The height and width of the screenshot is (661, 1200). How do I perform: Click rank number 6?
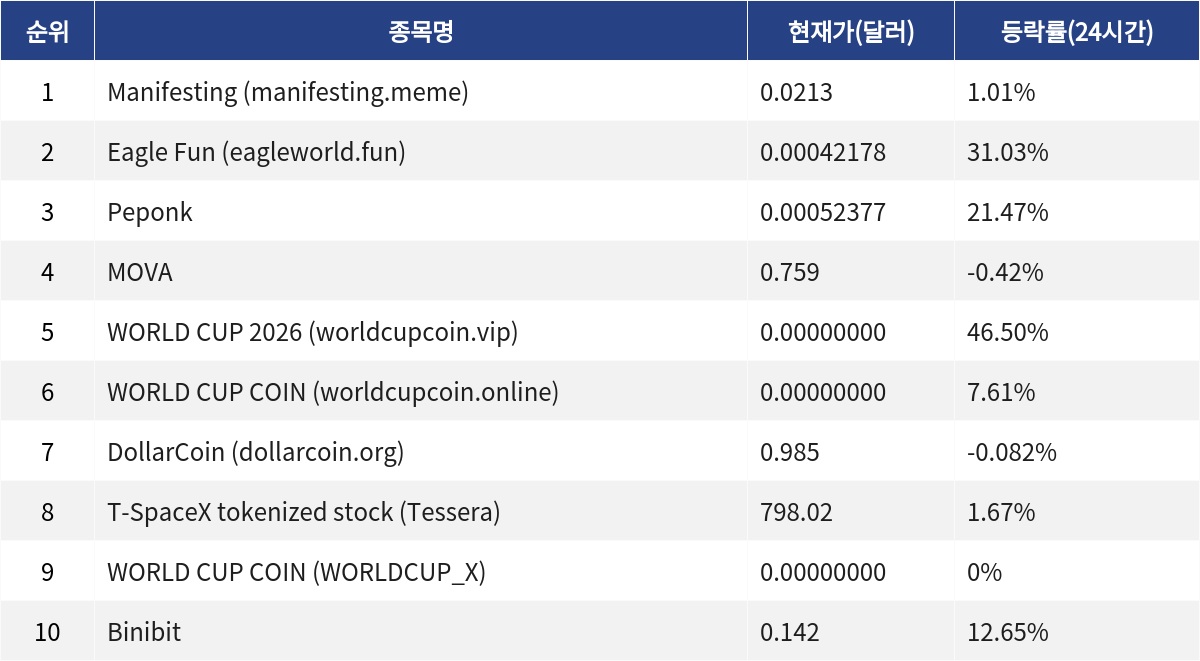(x=47, y=393)
